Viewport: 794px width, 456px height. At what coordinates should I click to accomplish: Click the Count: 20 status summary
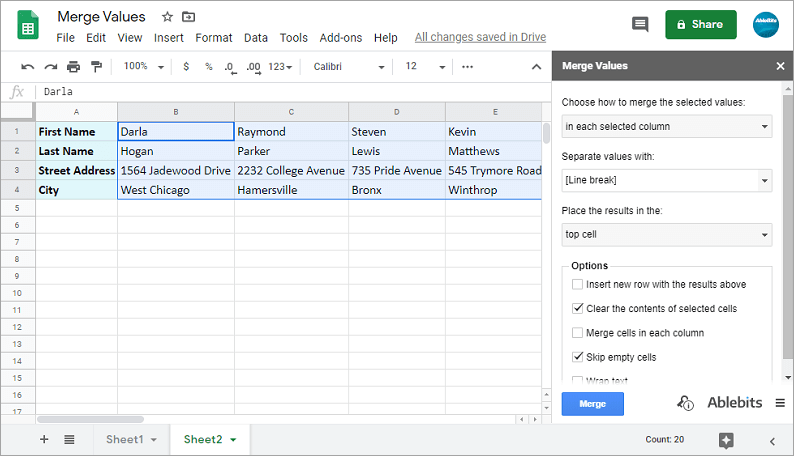coord(664,439)
